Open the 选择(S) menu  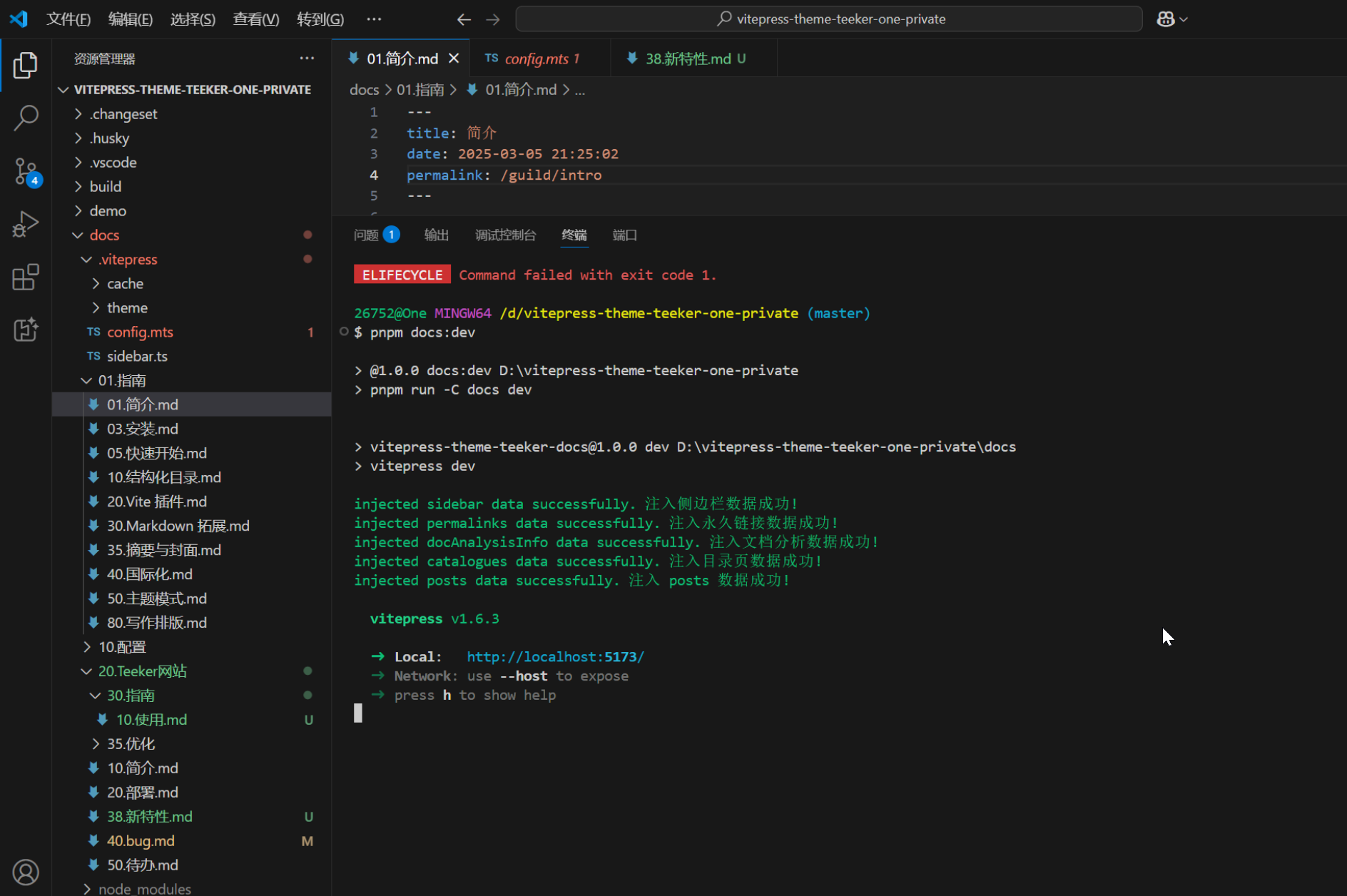tap(193, 19)
